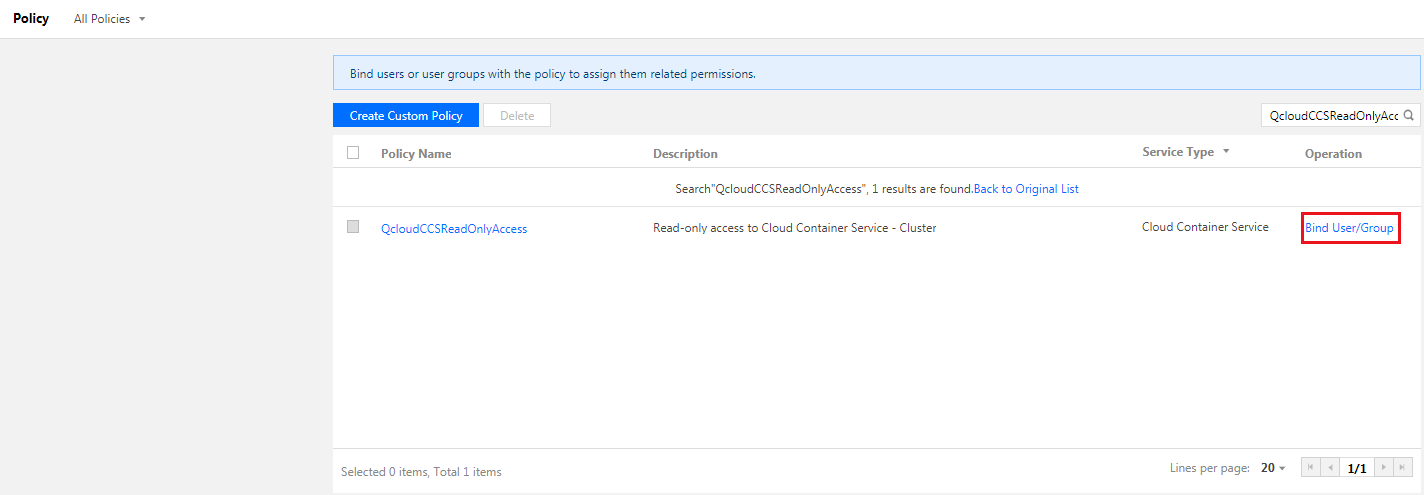Click Back to Original List link
This screenshot has width=1424, height=495.
[1026, 189]
